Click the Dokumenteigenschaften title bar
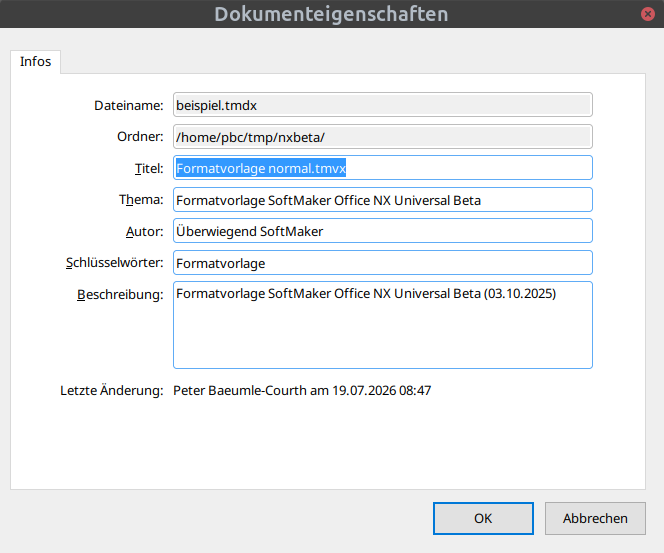Image resolution: width=664 pixels, height=553 pixels. [x=331, y=14]
